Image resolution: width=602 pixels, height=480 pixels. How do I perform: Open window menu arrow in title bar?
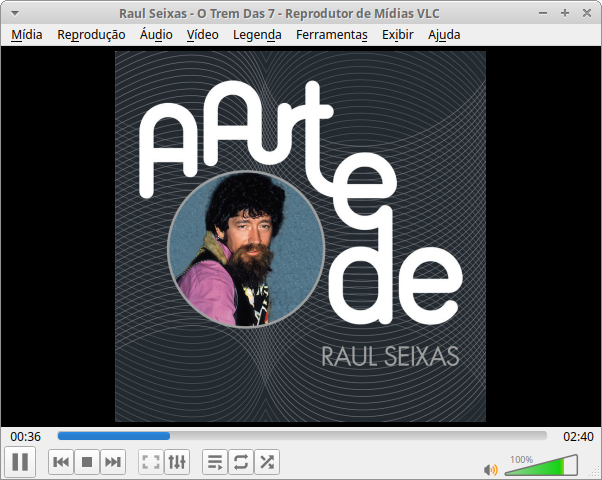15,13
